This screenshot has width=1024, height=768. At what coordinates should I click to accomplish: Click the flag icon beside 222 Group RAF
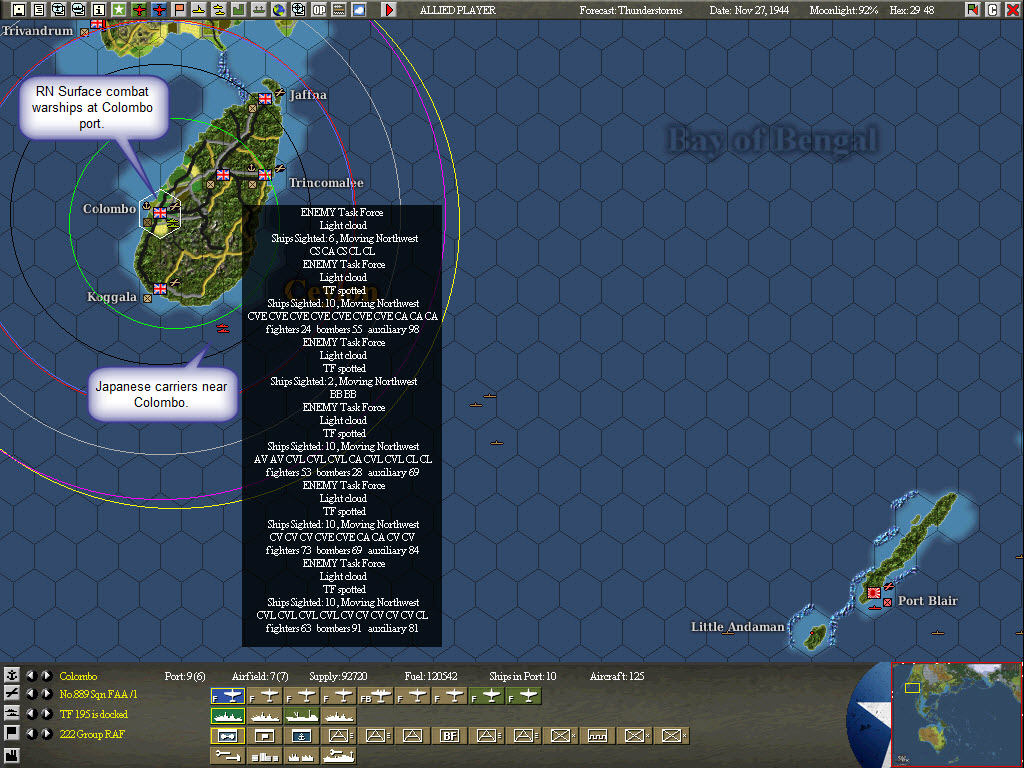click(12, 733)
